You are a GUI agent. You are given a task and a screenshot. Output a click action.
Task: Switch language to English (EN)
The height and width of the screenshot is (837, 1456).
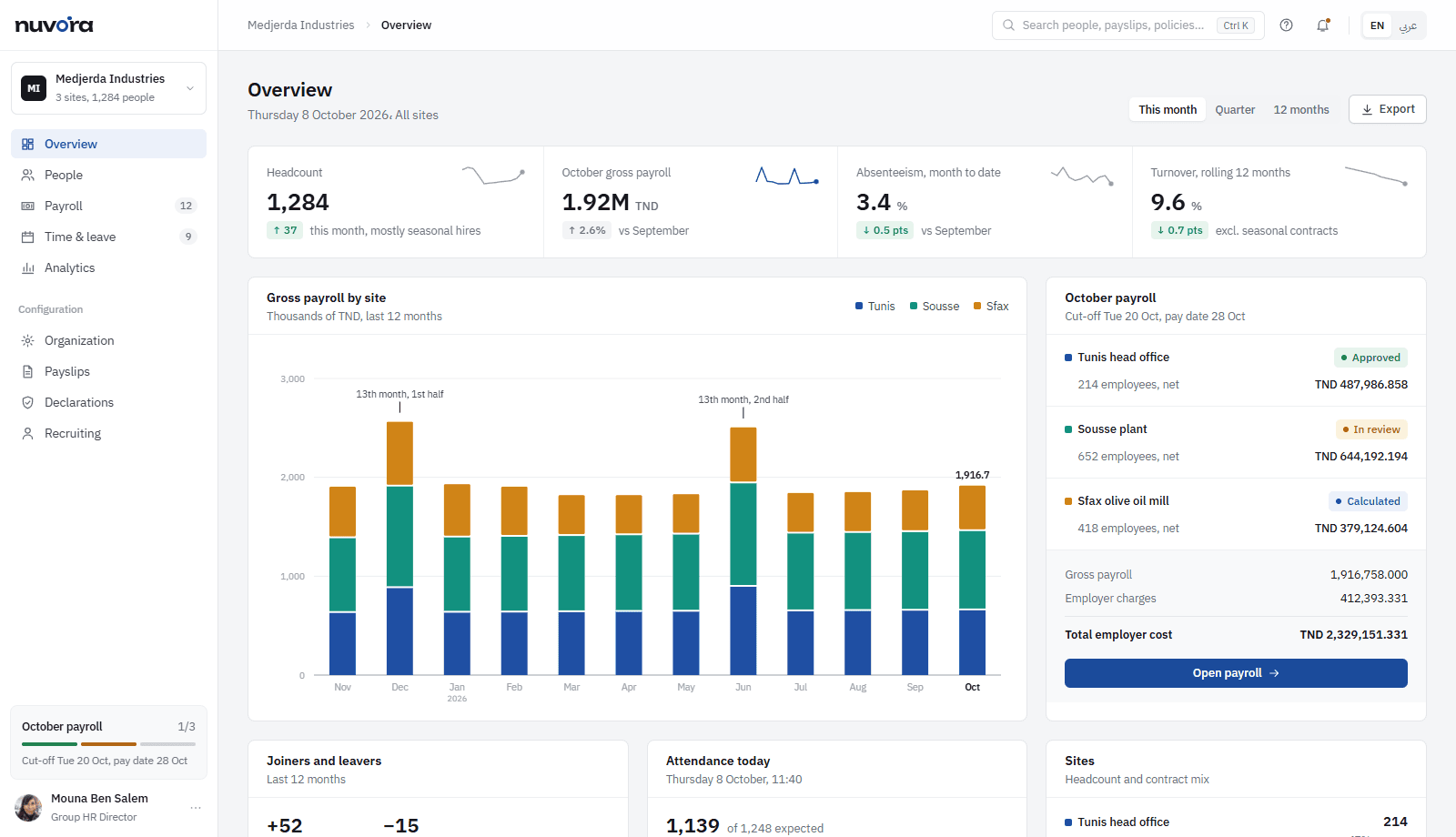coord(1377,25)
